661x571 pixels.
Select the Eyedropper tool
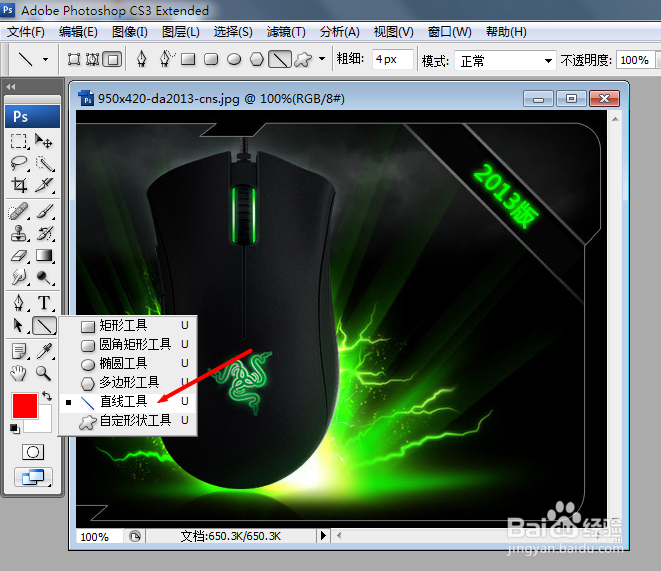(44, 351)
